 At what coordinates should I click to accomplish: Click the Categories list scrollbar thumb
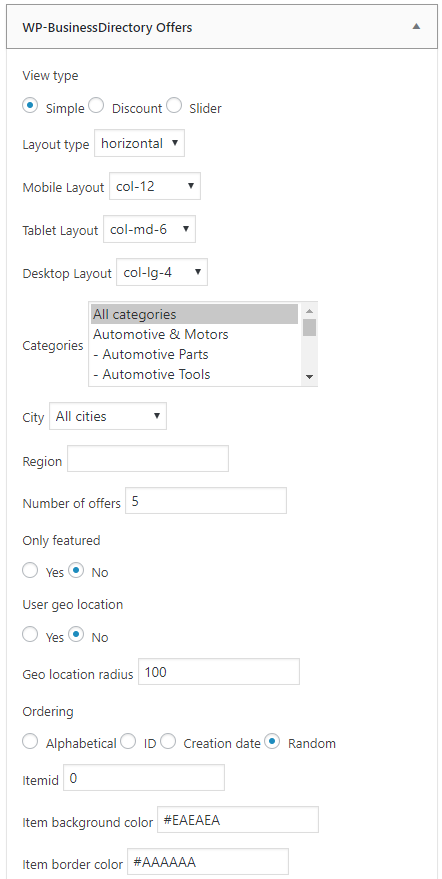point(309,327)
